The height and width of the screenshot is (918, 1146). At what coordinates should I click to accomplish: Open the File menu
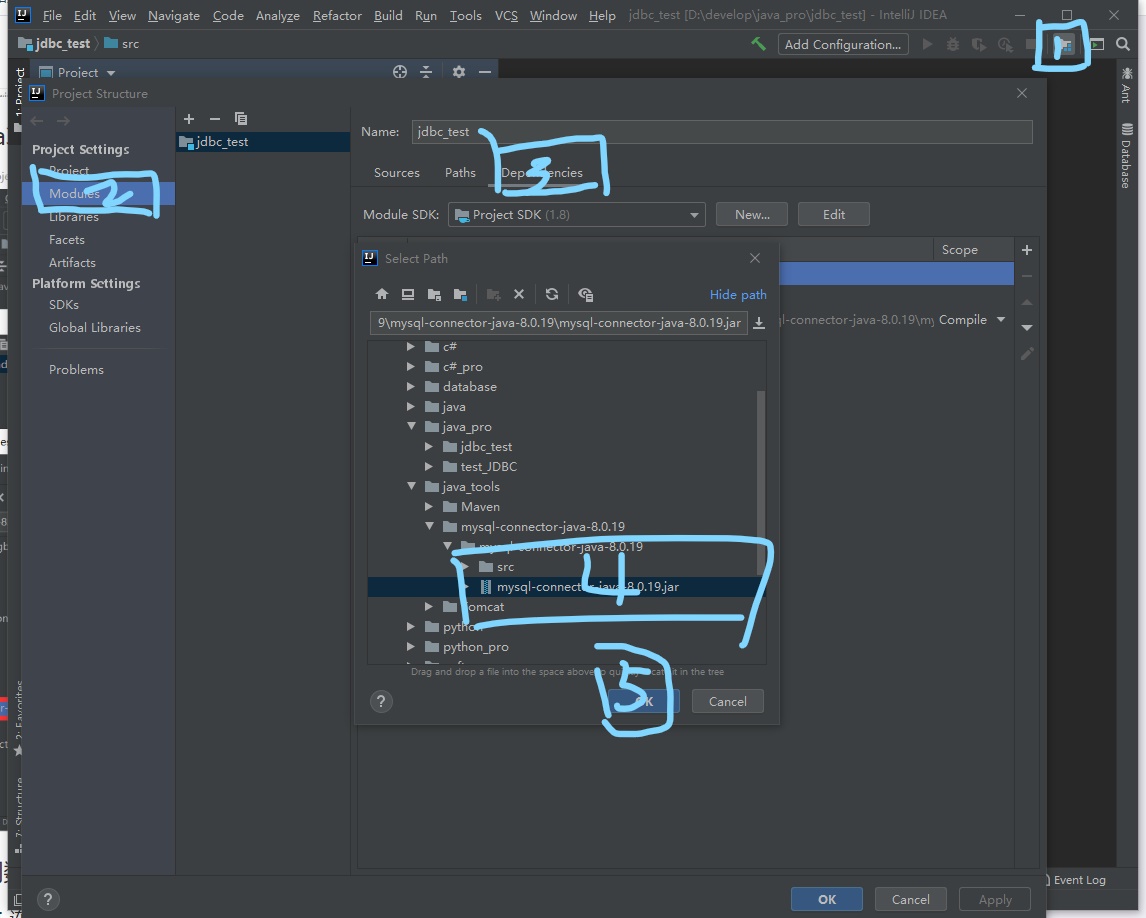coord(52,15)
